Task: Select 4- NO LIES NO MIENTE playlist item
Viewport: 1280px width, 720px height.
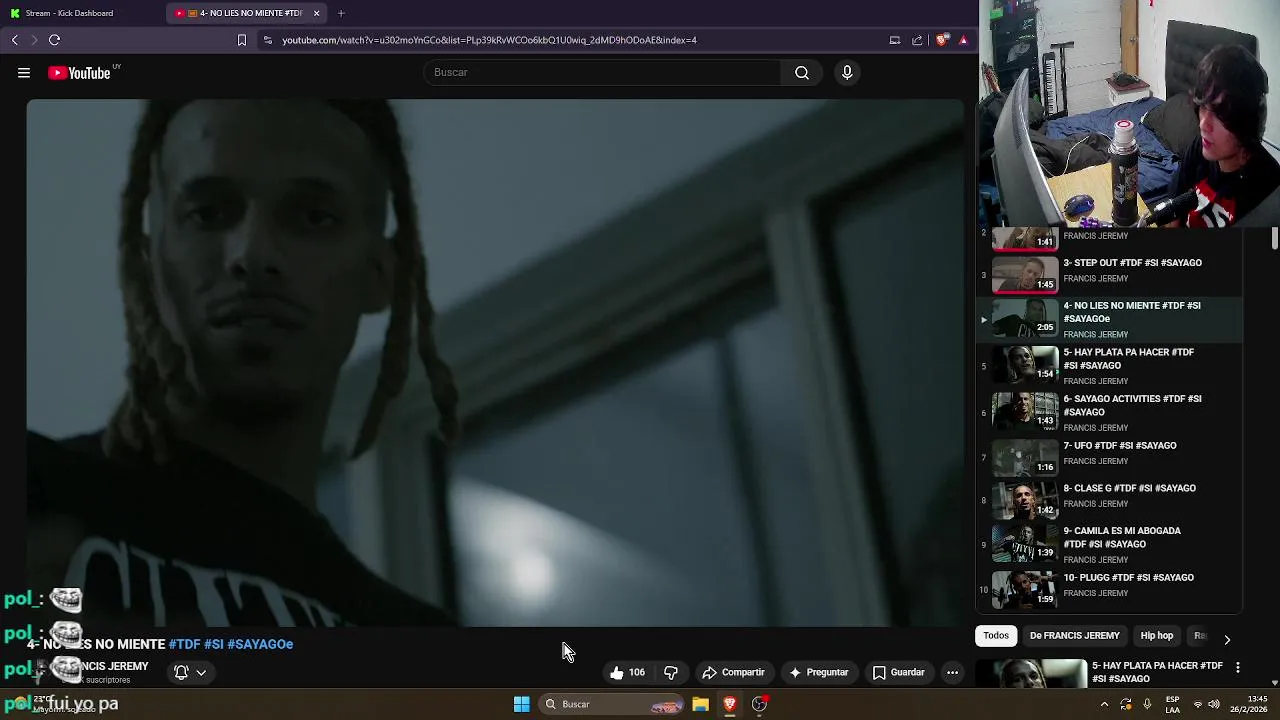Action: [x=1108, y=319]
